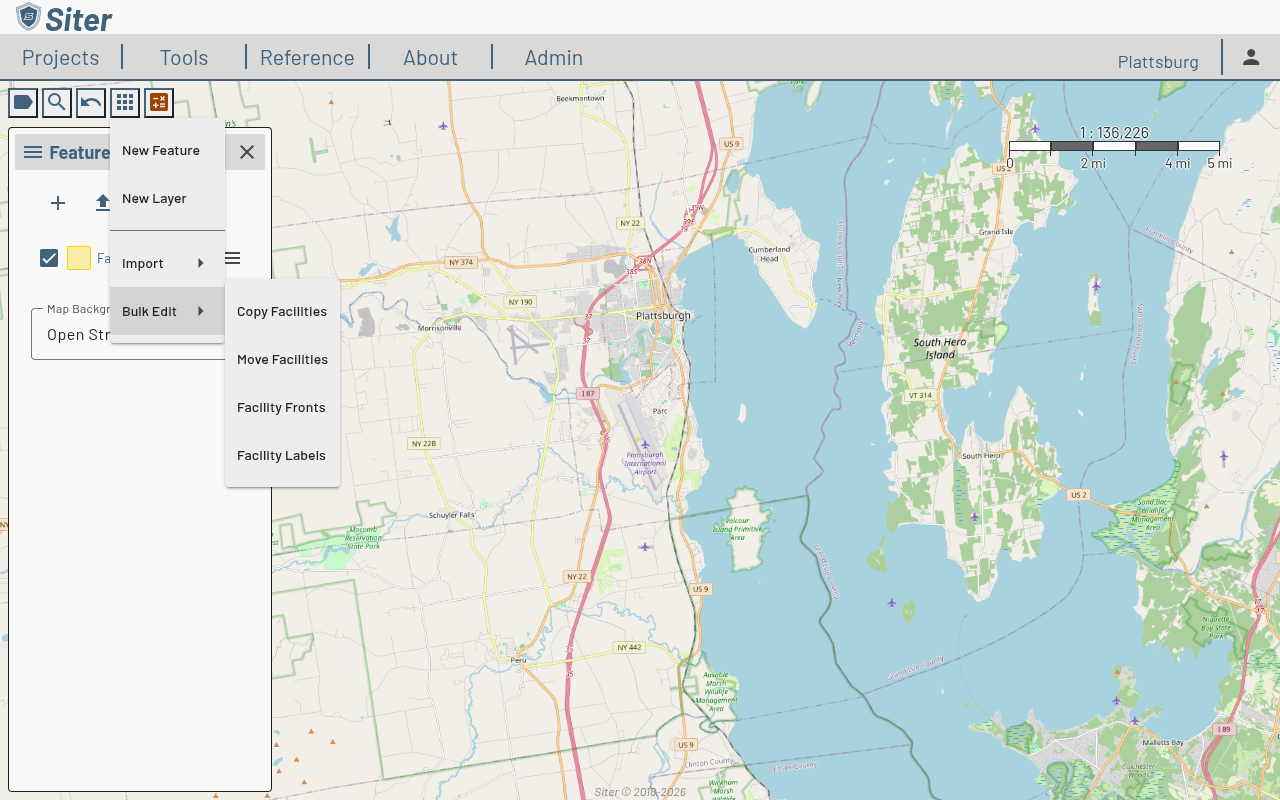Choose New Layer menu entry
Viewport: 1280px width, 800px height.
(155, 199)
